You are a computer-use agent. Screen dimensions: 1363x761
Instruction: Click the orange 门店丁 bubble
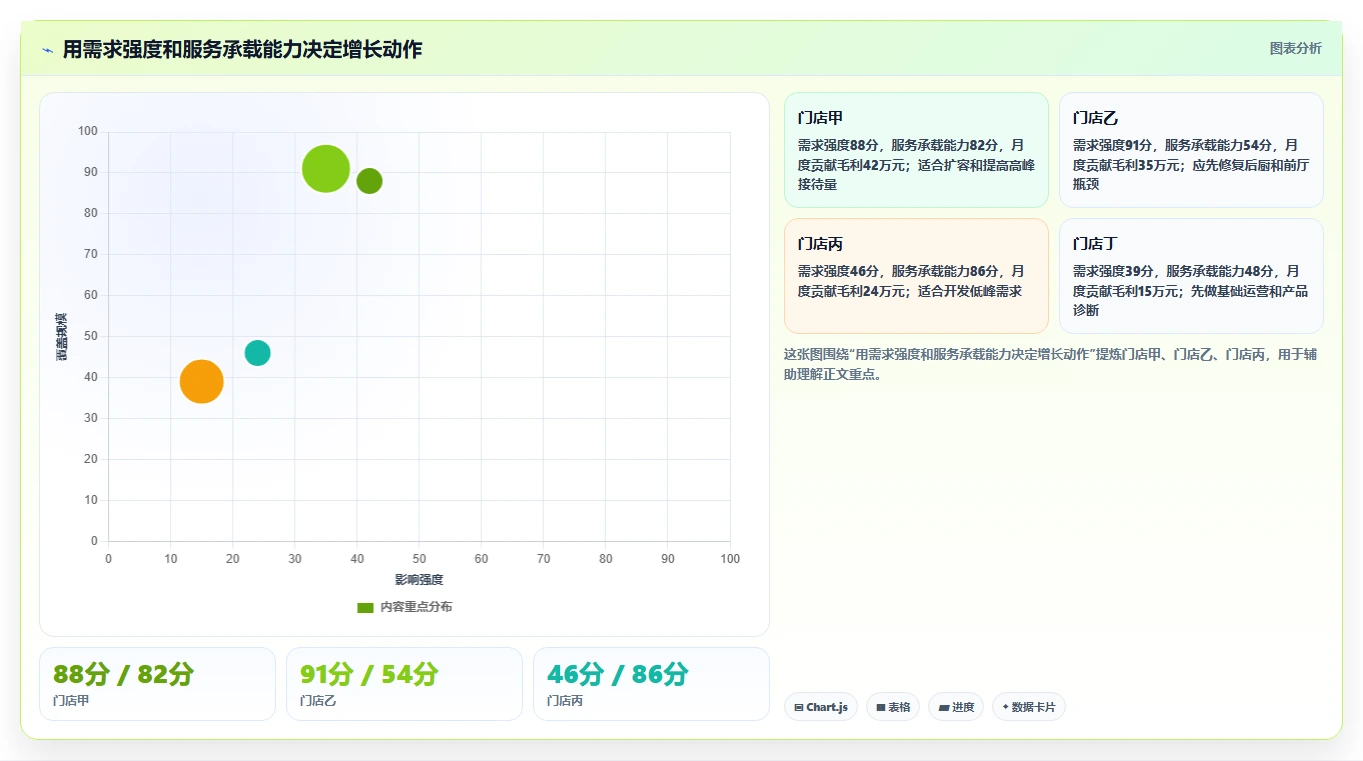(x=202, y=381)
